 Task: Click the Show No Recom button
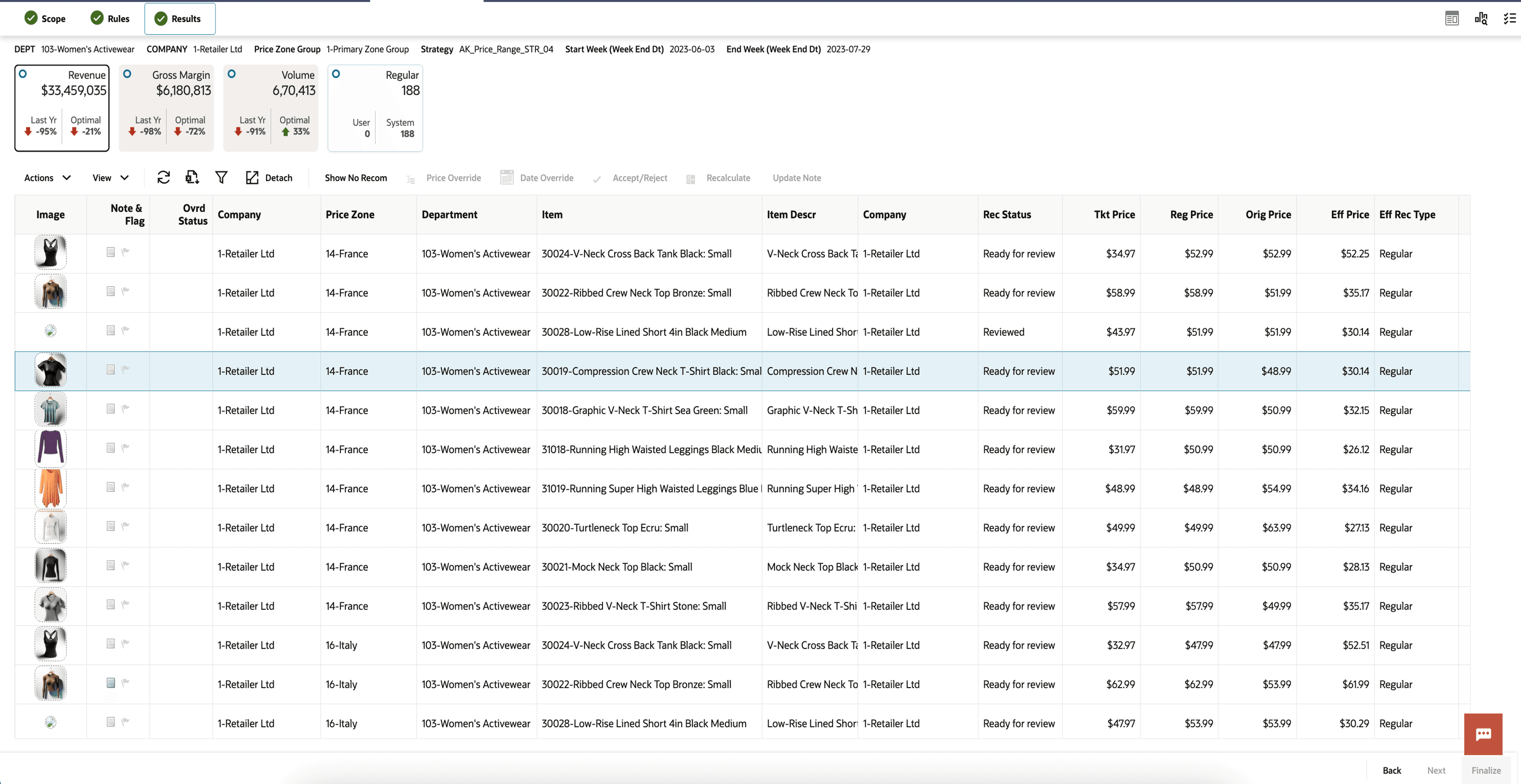355,178
